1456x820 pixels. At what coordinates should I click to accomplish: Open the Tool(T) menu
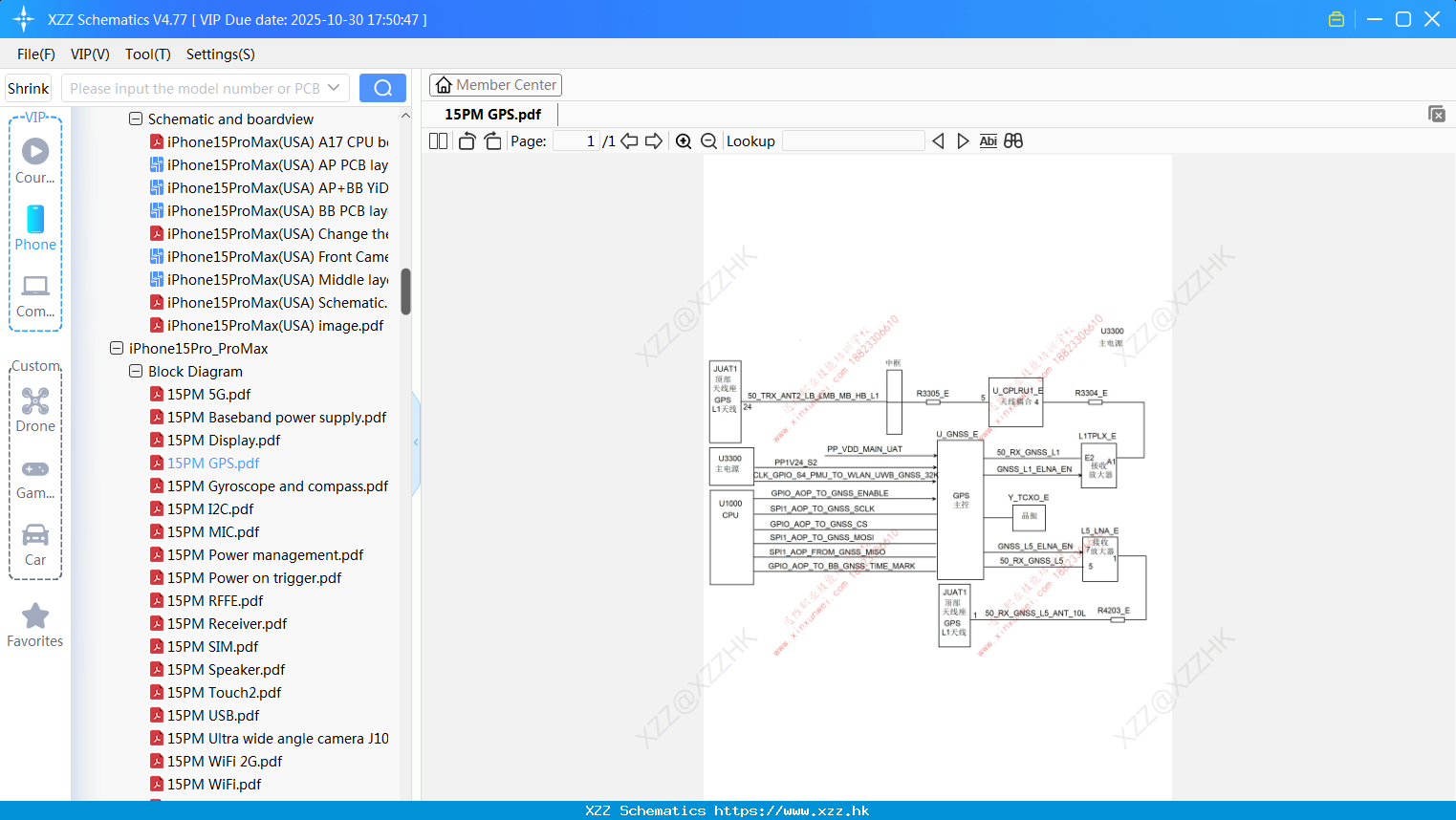coord(147,54)
